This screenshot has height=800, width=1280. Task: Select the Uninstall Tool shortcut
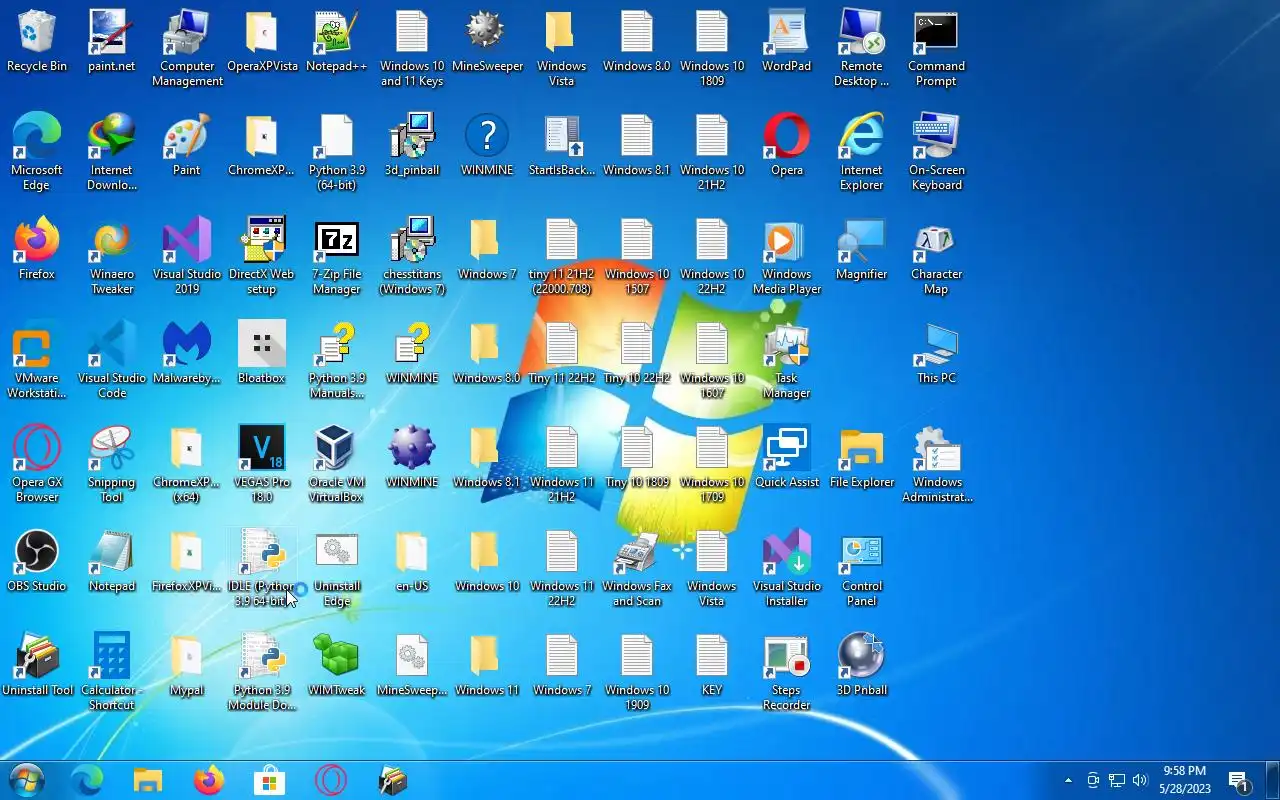click(37, 666)
